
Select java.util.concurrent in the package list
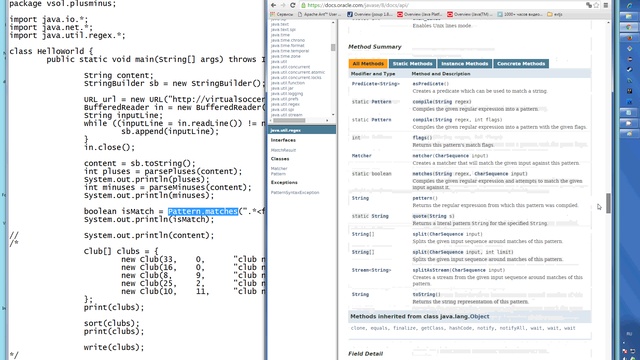coord(290,67)
